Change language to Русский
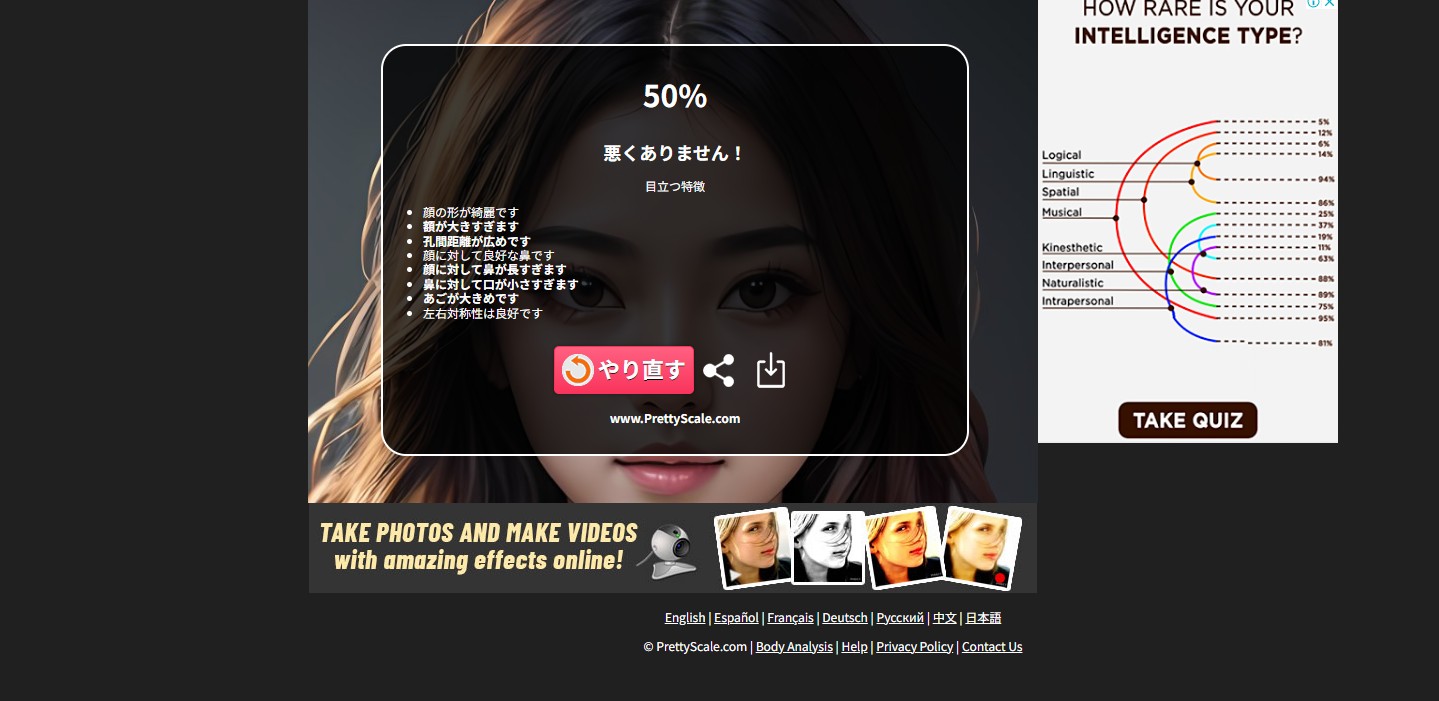The image size is (1439, 701). pos(900,618)
